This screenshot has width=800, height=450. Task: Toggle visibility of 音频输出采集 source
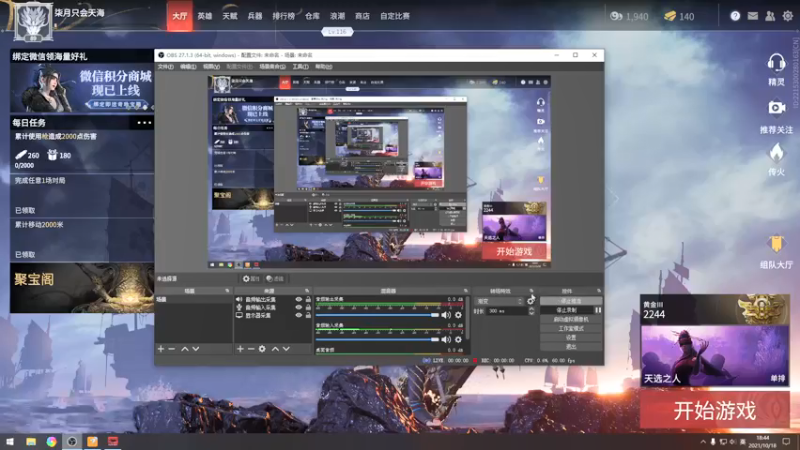(299, 299)
